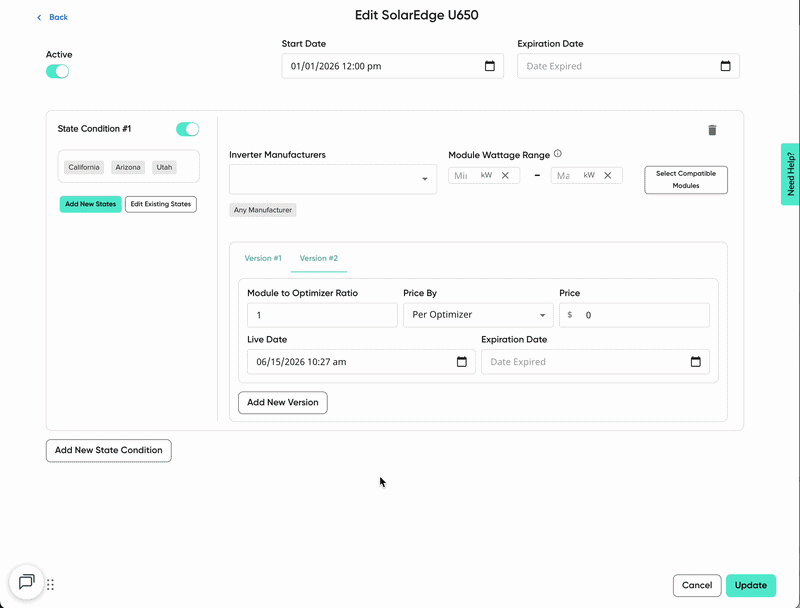Open Select Compatible Modules

pos(686,180)
